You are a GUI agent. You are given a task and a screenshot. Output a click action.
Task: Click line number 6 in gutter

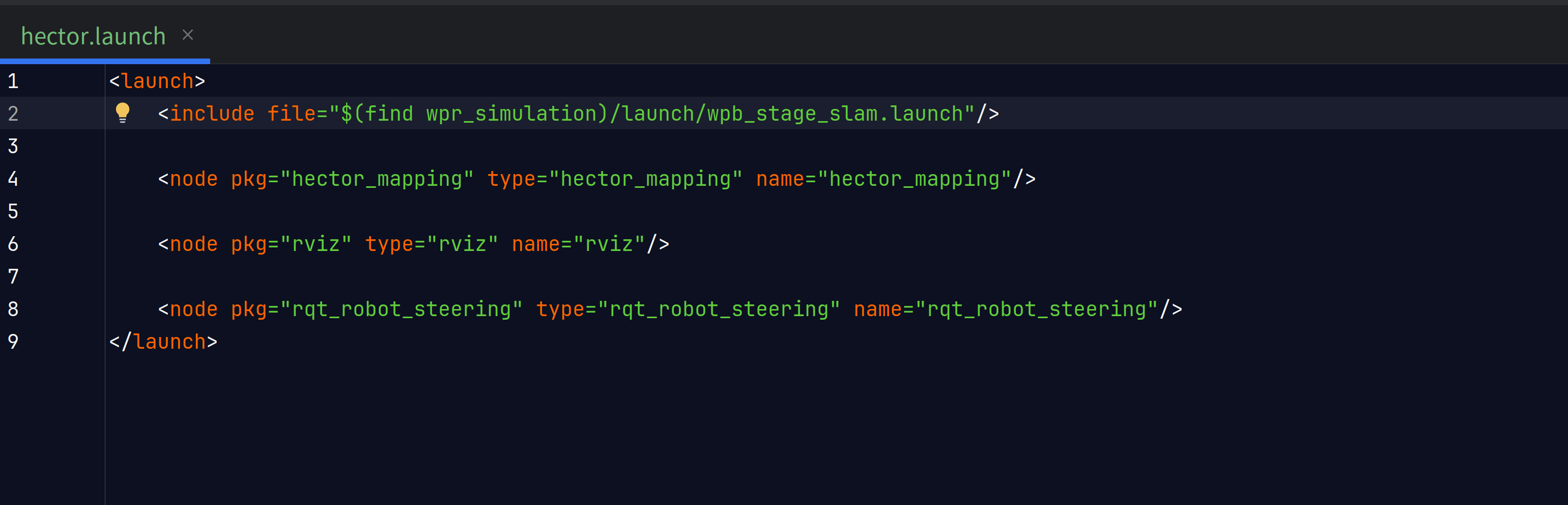pos(13,244)
